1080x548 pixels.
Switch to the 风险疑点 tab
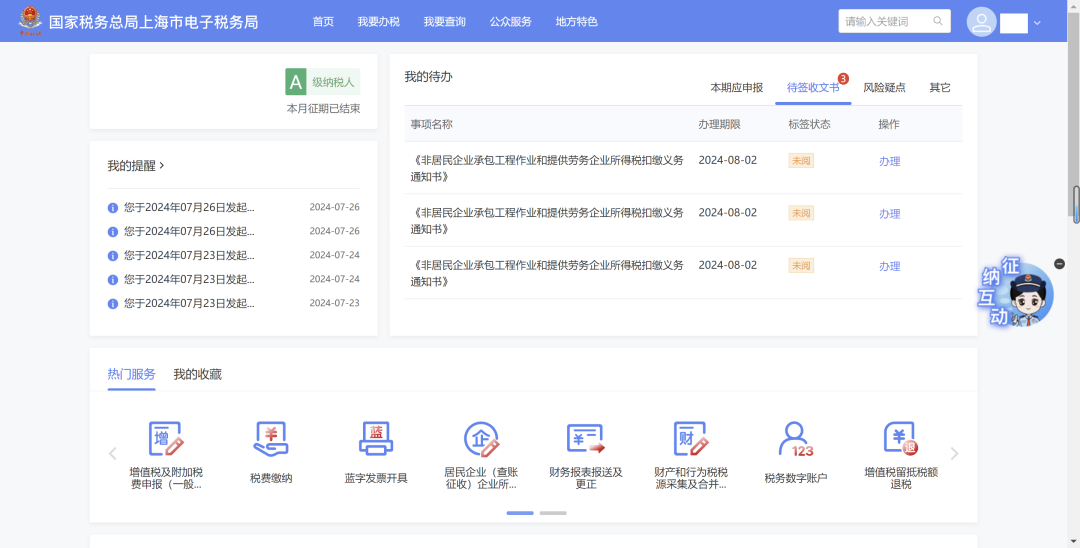tap(884, 88)
